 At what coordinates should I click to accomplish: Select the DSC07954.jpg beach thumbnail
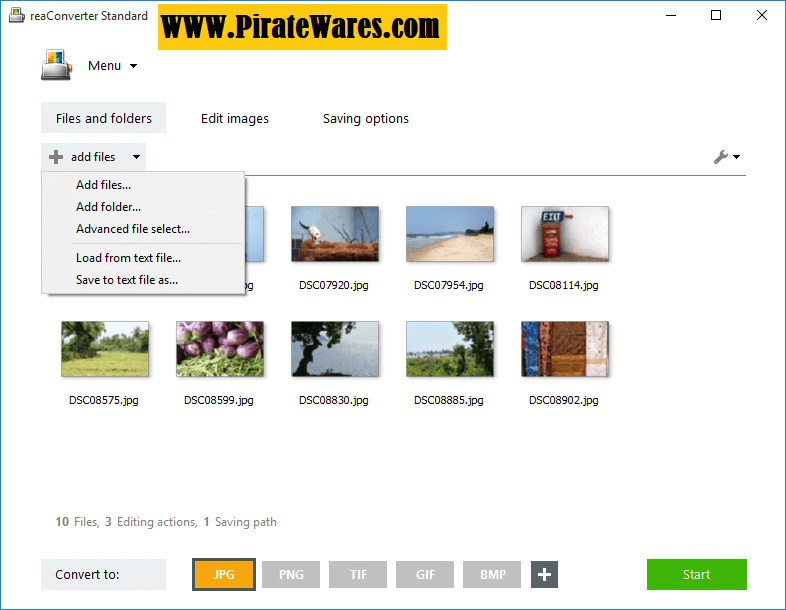pyautogui.click(x=450, y=234)
